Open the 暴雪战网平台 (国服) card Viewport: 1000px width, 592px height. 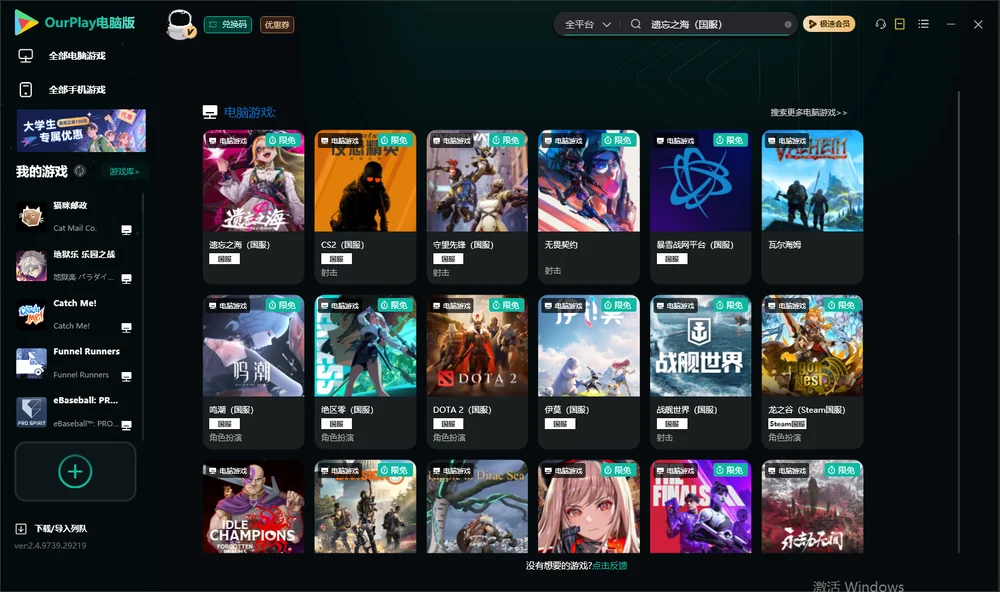[x=700, y=207]
